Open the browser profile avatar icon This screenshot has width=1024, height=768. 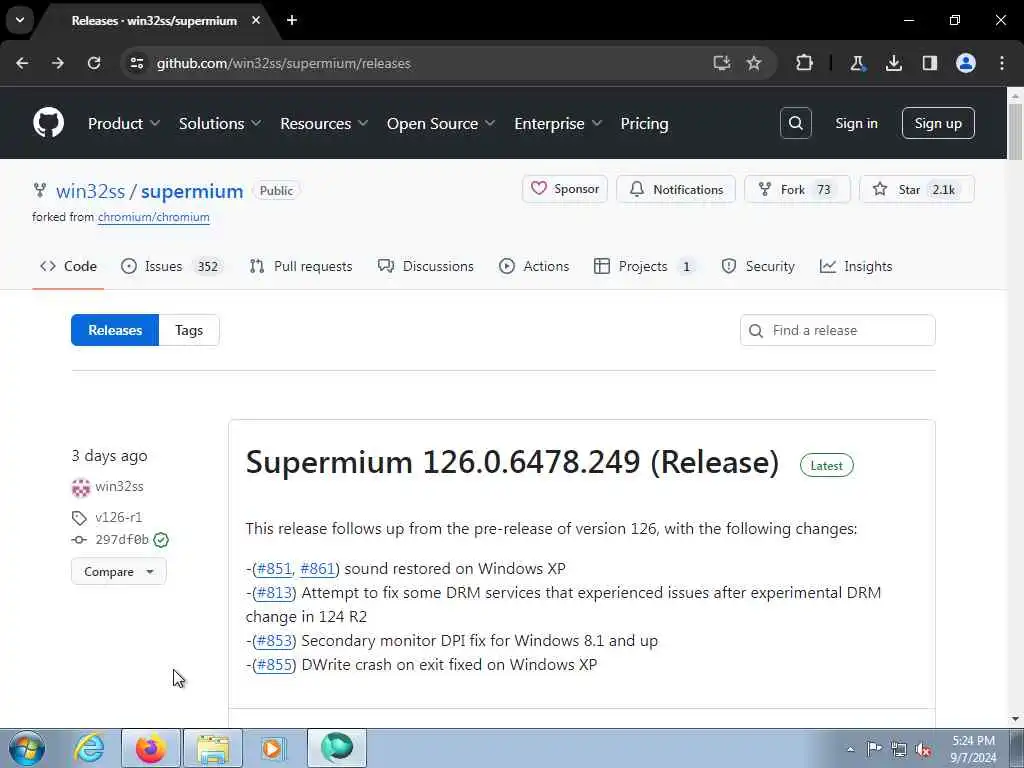(966, 63)
